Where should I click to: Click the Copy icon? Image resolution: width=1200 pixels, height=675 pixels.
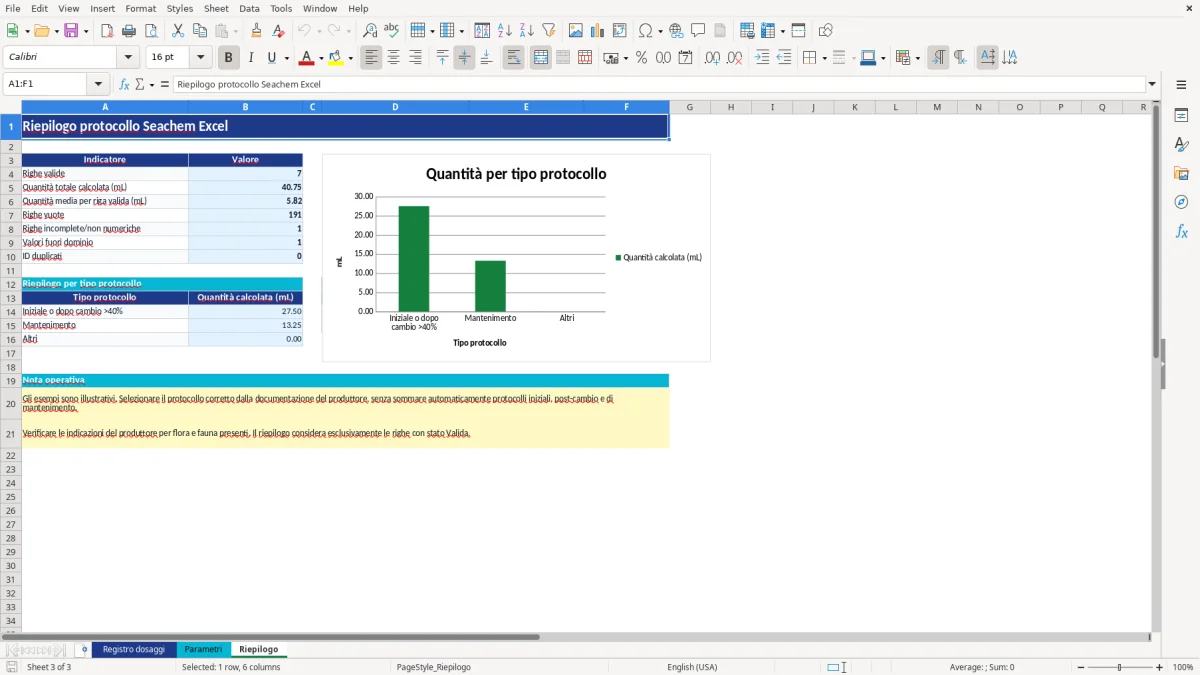click(x=200, y=31)
